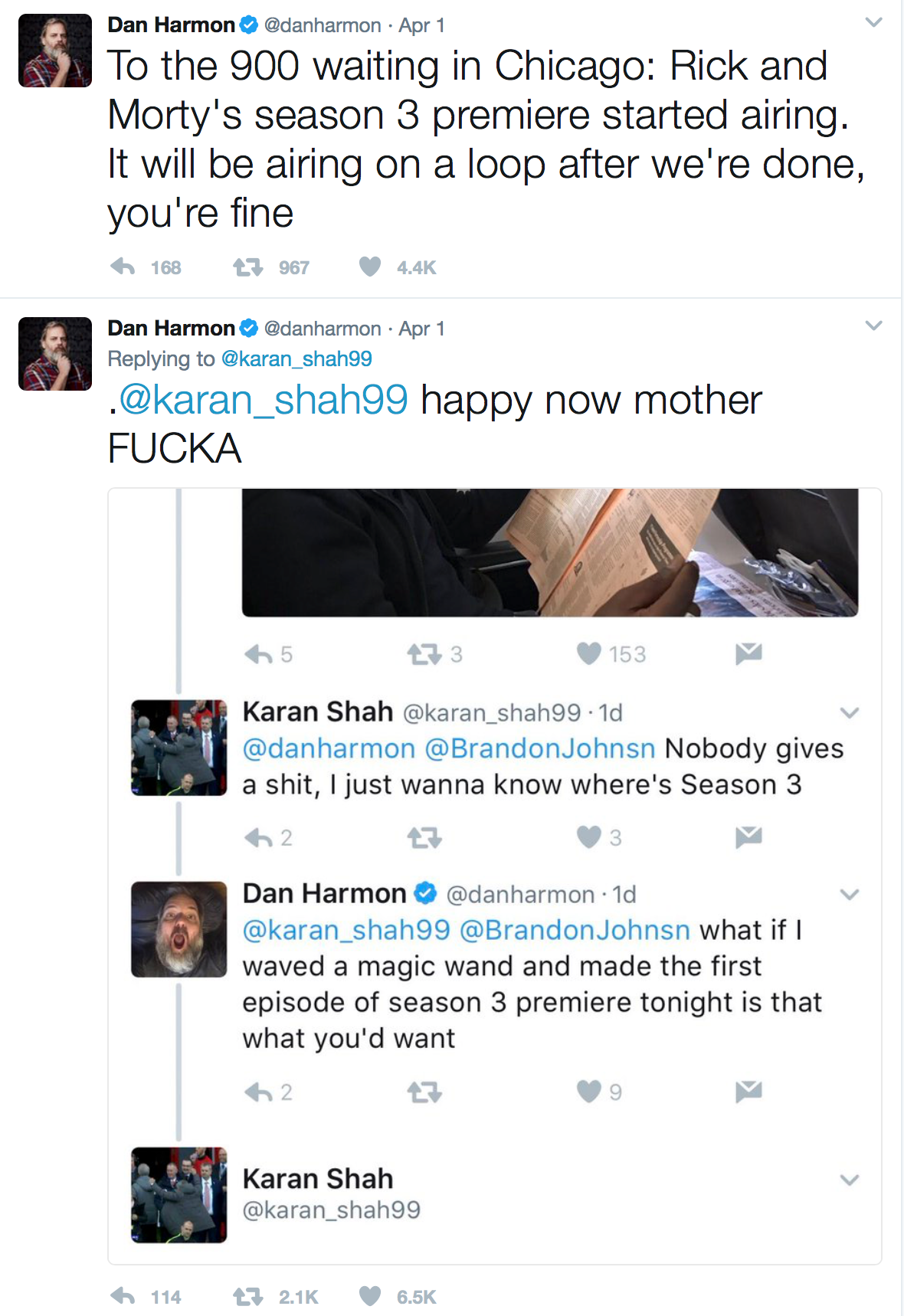Viewport: 904px width, 1316px height.
Task: Retweet Karan Shah's Season 3 question tweet
Action: pyautogui.click(x=424, y=837)
